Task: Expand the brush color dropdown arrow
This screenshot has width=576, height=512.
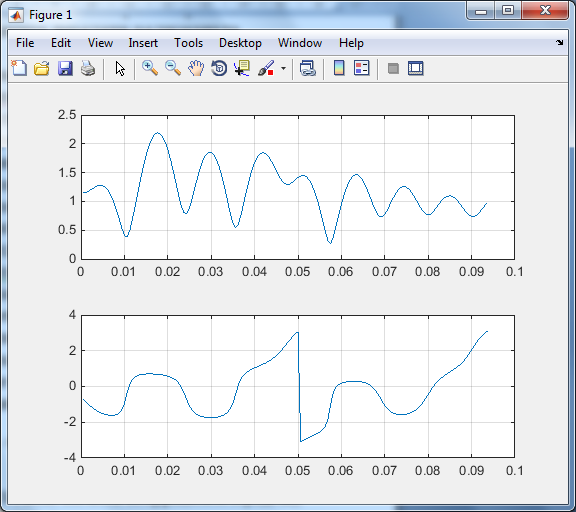Action: point(283,68)
